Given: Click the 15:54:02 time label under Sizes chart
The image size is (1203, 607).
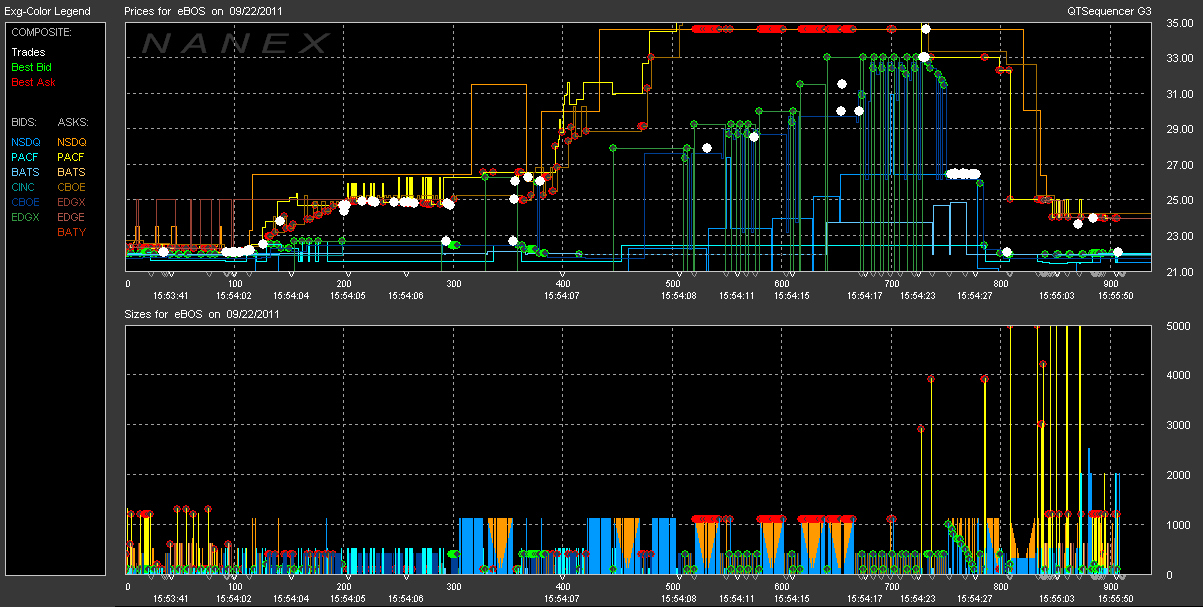Looking at the screenshot, I should point(233,598).
